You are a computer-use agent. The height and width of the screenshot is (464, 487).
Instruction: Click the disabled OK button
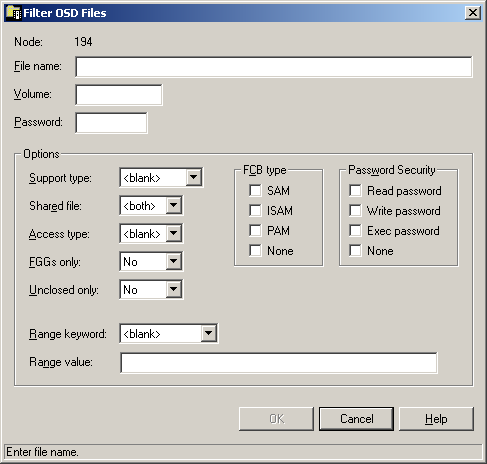[276, 419]
